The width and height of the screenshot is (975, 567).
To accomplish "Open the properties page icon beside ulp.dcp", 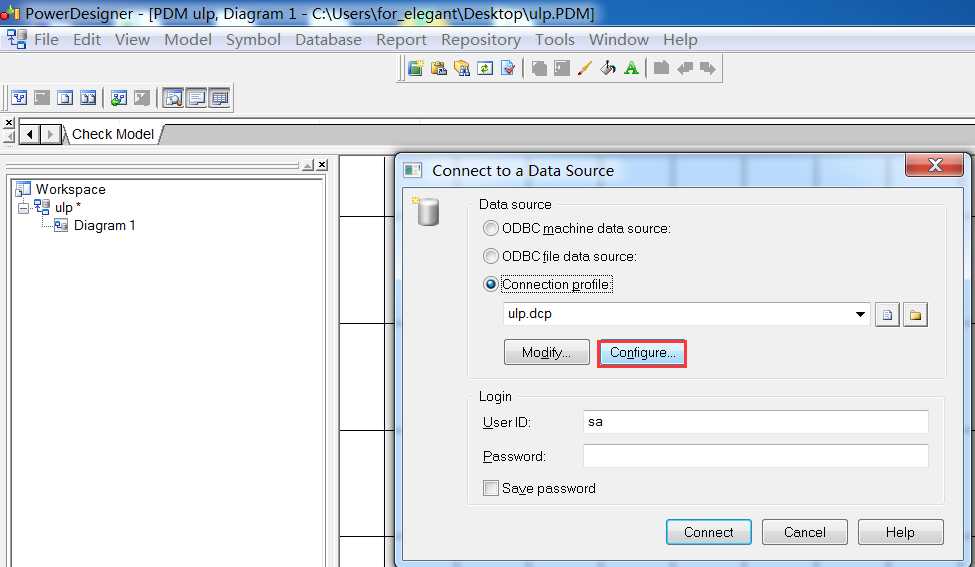I will [887, 315].
